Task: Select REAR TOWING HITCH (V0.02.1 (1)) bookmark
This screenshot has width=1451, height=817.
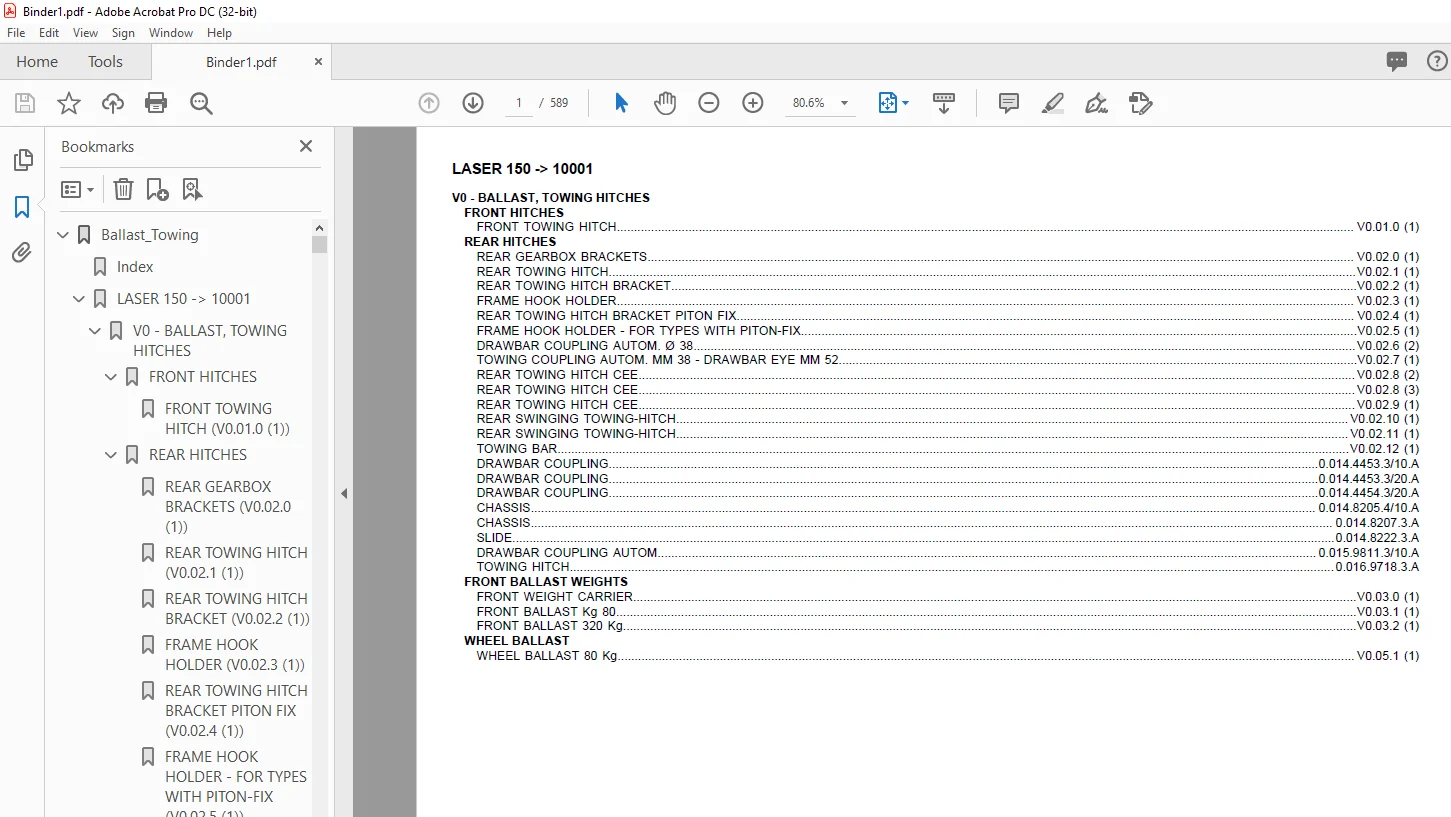Action: click(x=236, y=562)
